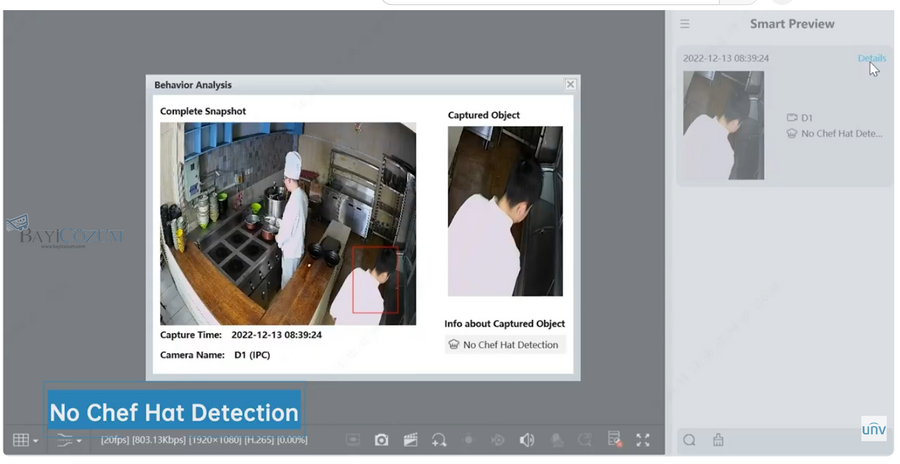Close the Behavior Analysis dialog

[570, 85]
